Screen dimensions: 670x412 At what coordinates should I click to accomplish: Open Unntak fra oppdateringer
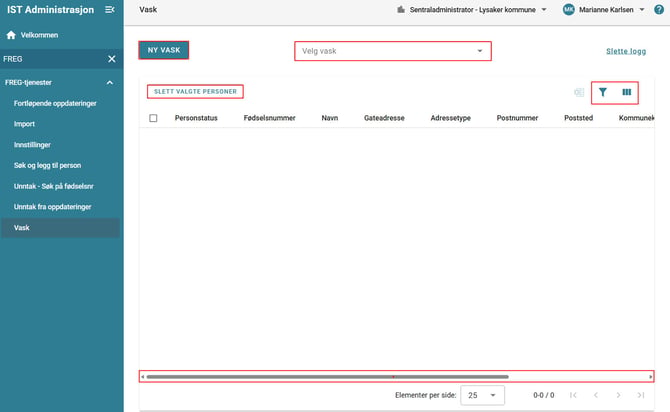click(53, 207)
